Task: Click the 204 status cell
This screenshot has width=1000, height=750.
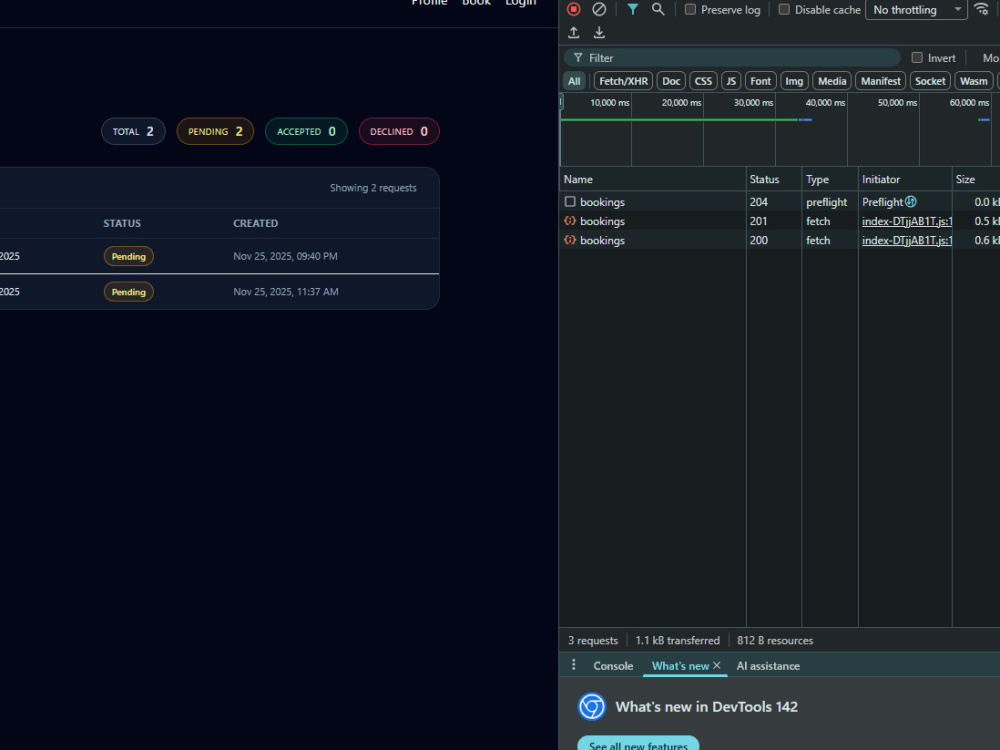Action: tap(758, 202)
